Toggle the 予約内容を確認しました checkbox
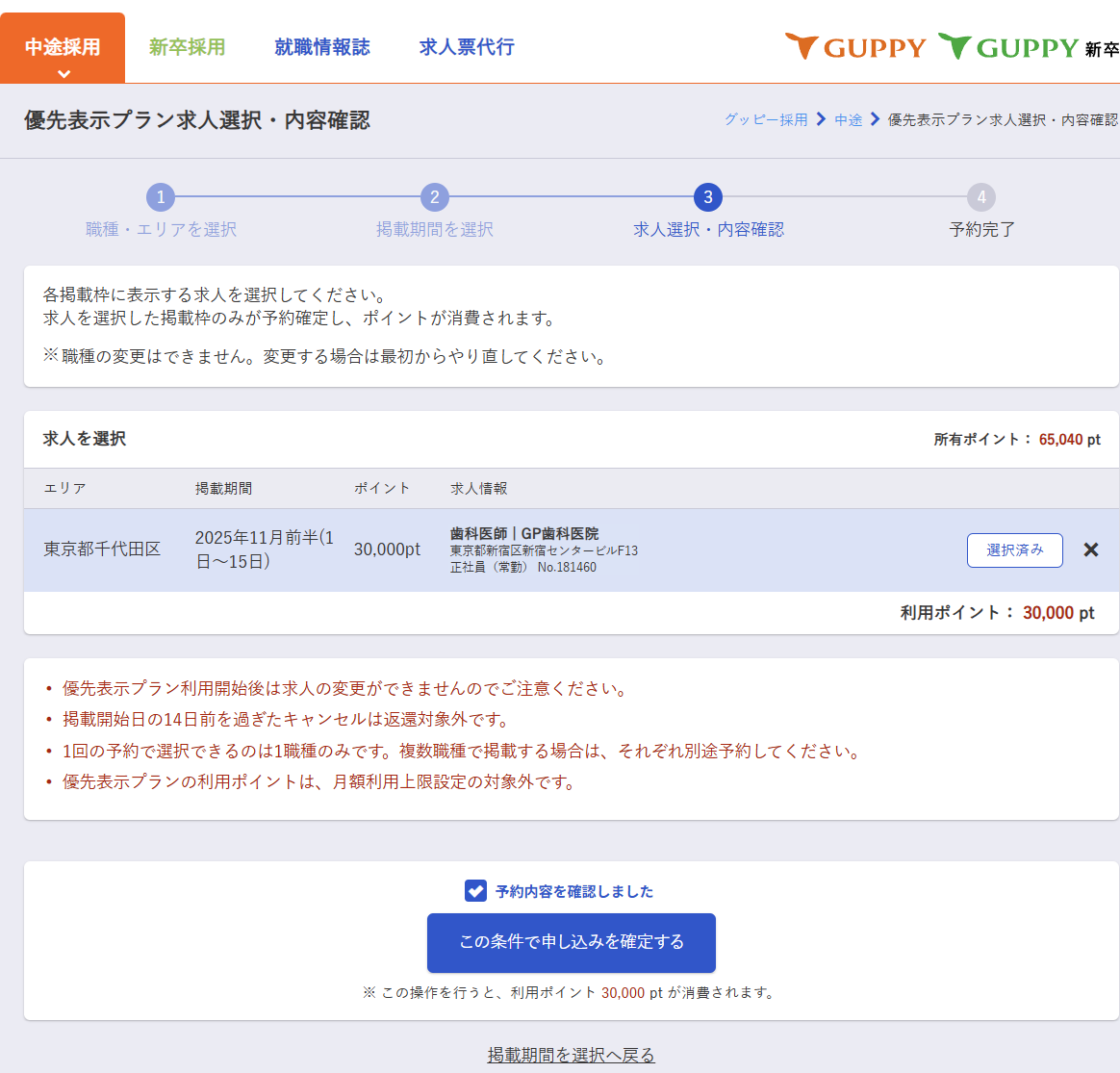Viewport: 1120px width, 1073px height. click(x=475, y=891)
